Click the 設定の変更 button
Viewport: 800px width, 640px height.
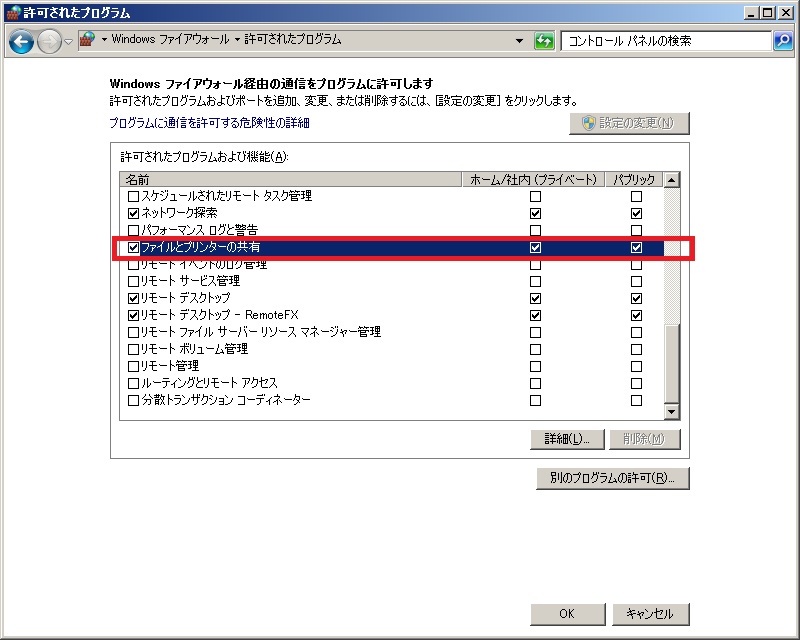click(x=629, y=123)
